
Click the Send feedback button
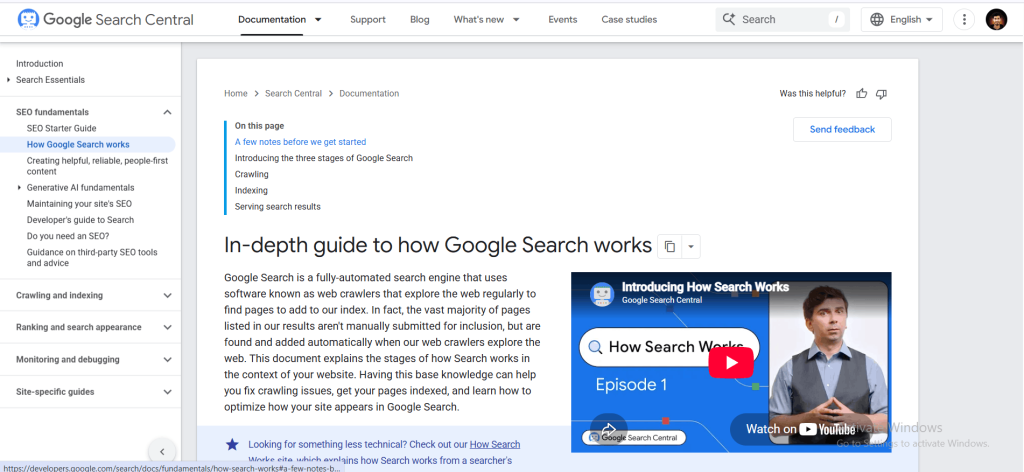click(842, 129)
